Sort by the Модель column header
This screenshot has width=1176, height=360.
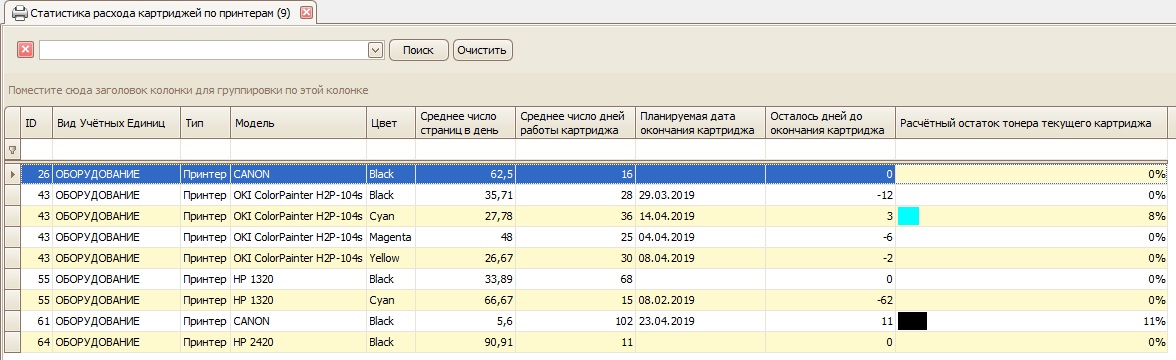[298, 123]
